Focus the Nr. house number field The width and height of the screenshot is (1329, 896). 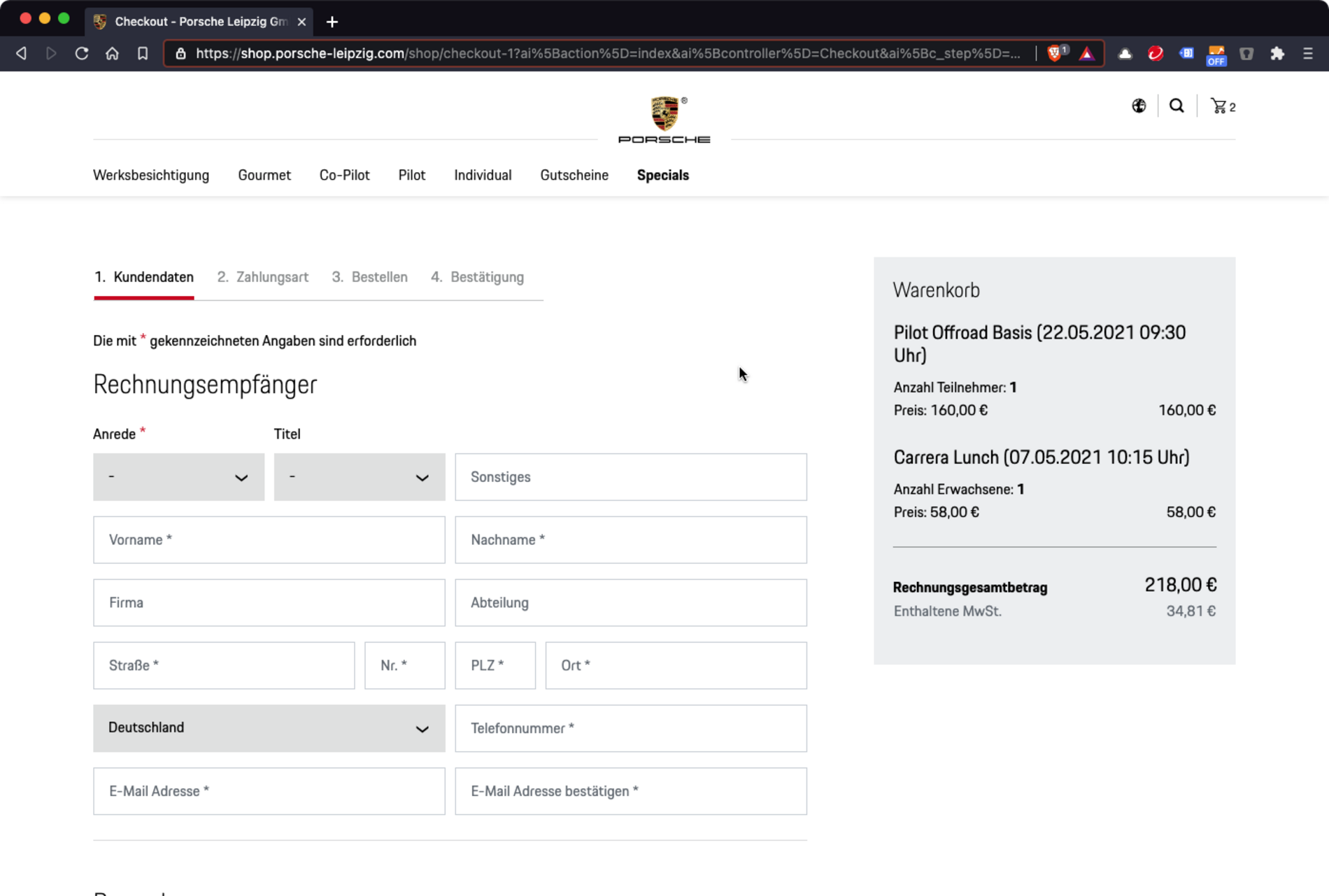(x=405, y=666)
